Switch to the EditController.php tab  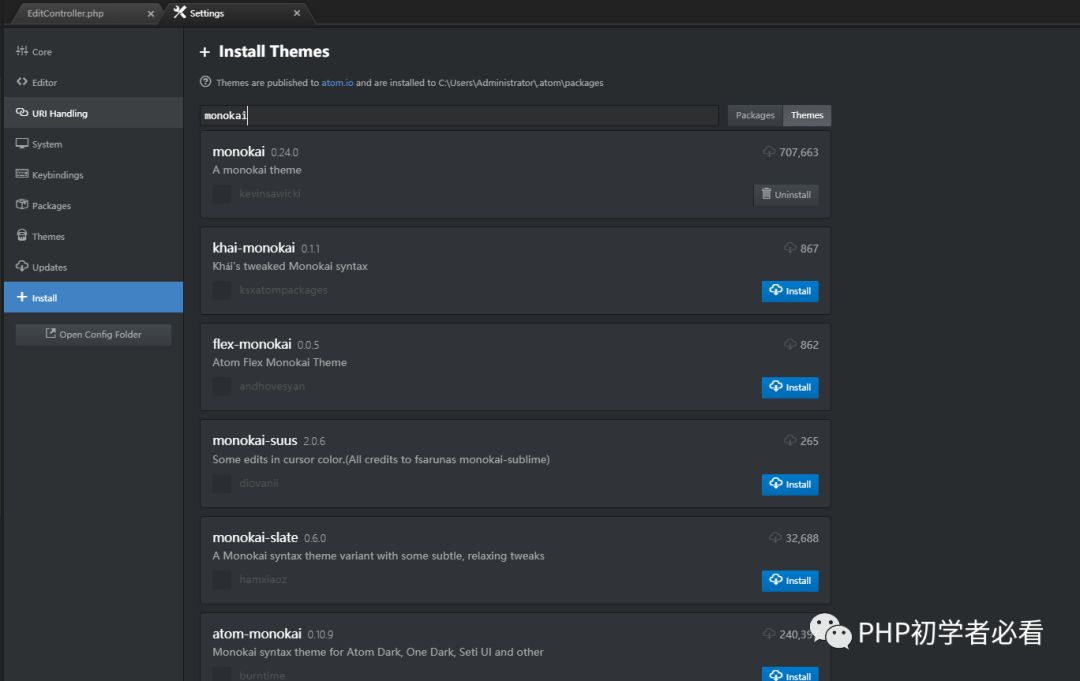pyautogui.click(x=79, y=14)
